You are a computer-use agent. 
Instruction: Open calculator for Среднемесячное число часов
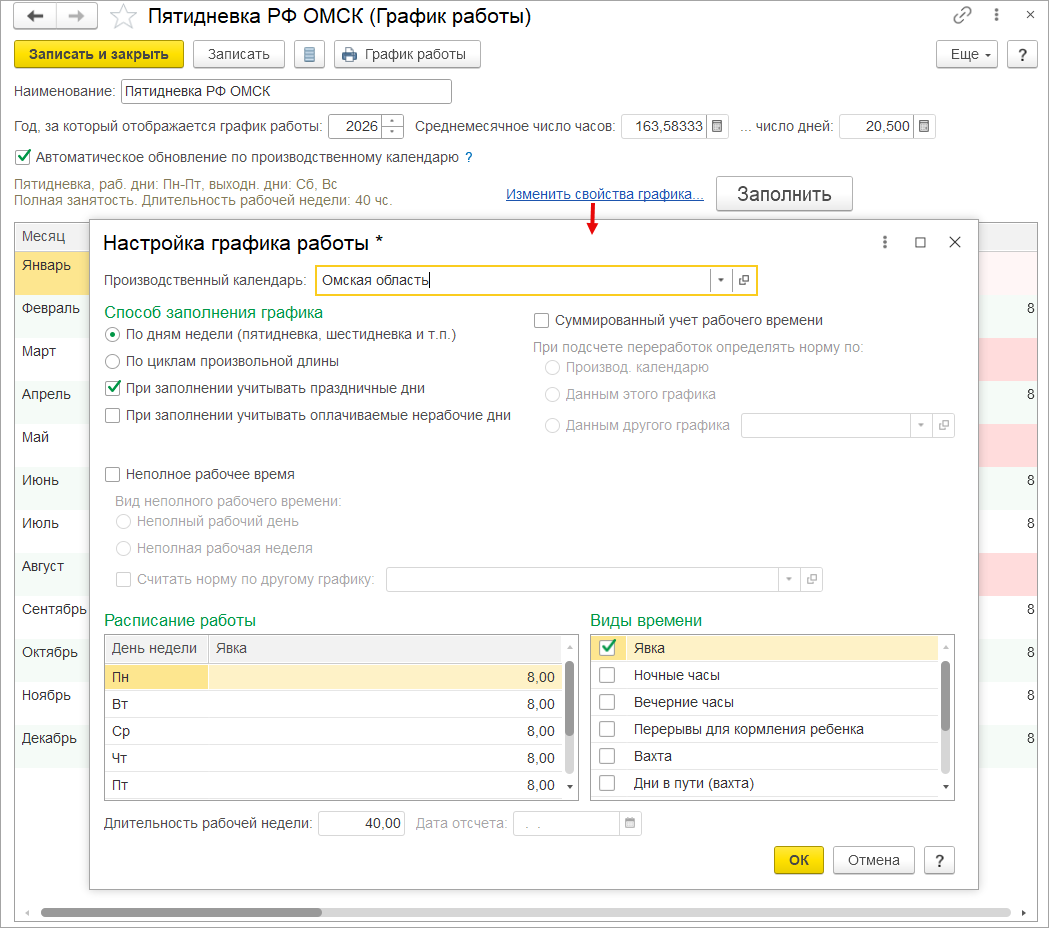717,127
